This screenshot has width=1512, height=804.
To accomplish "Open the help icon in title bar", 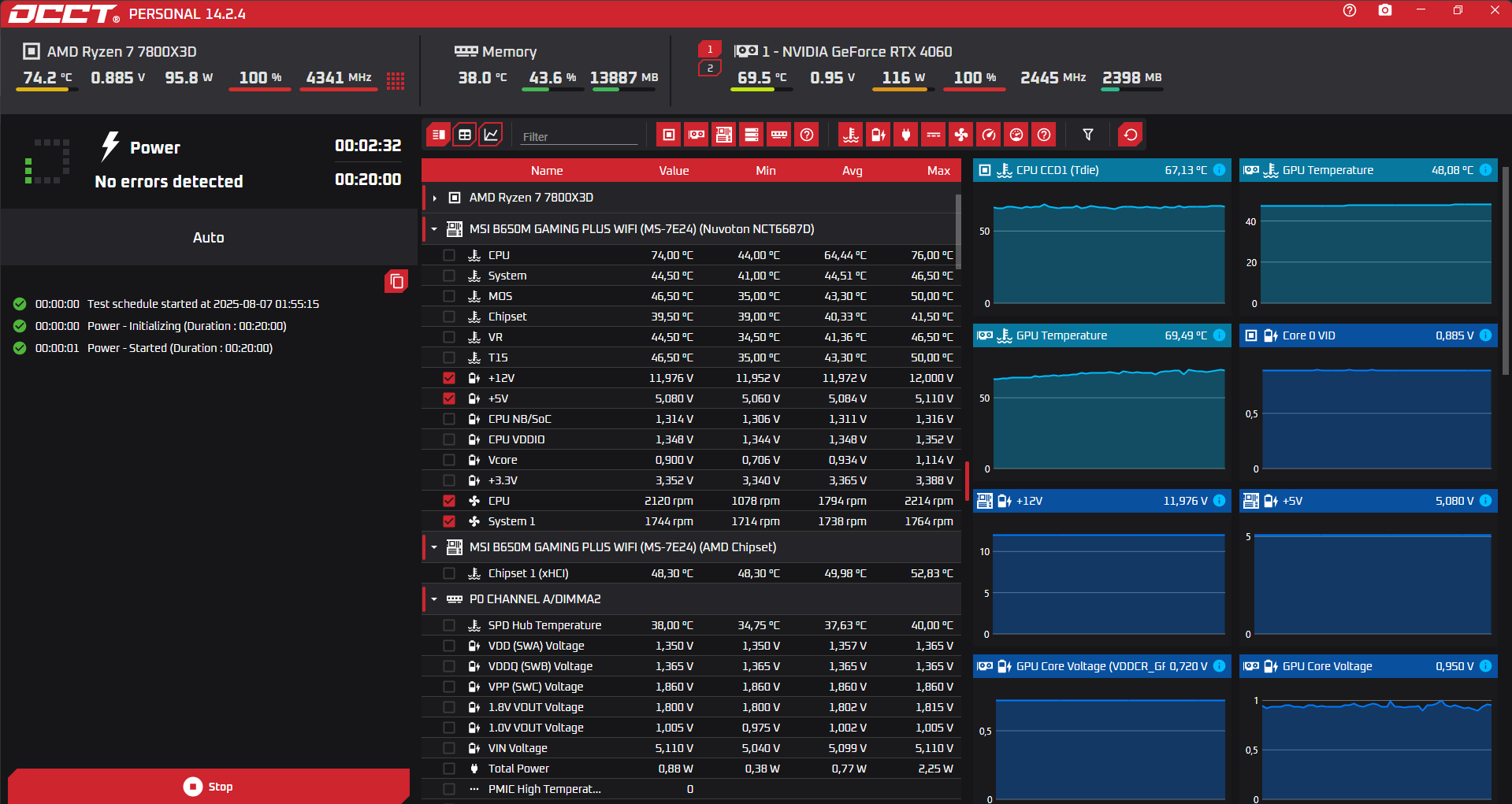I will (x=1350, y=11).
